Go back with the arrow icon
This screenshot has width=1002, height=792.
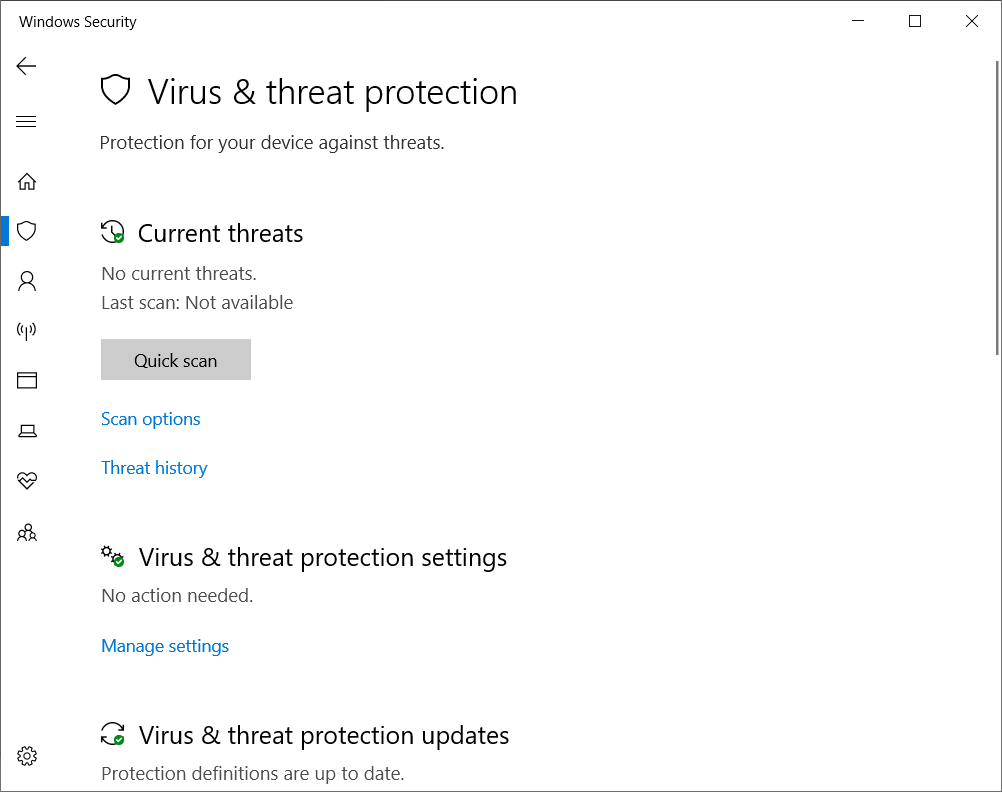26,66
